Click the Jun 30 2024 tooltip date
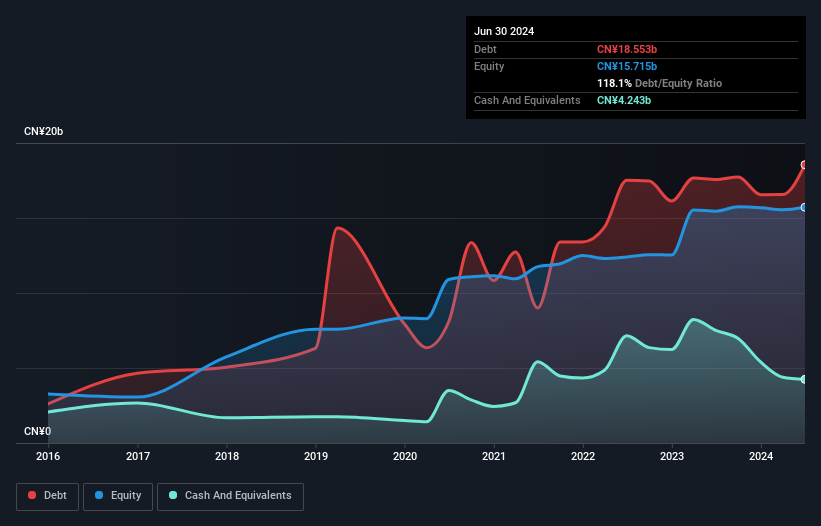 [504, 31]
